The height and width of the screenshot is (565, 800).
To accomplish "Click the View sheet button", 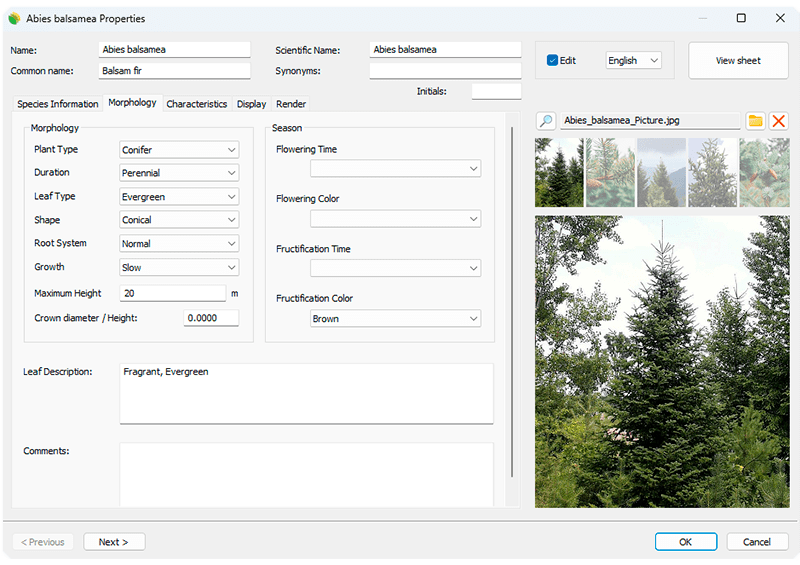I will [x=738, y=60].
